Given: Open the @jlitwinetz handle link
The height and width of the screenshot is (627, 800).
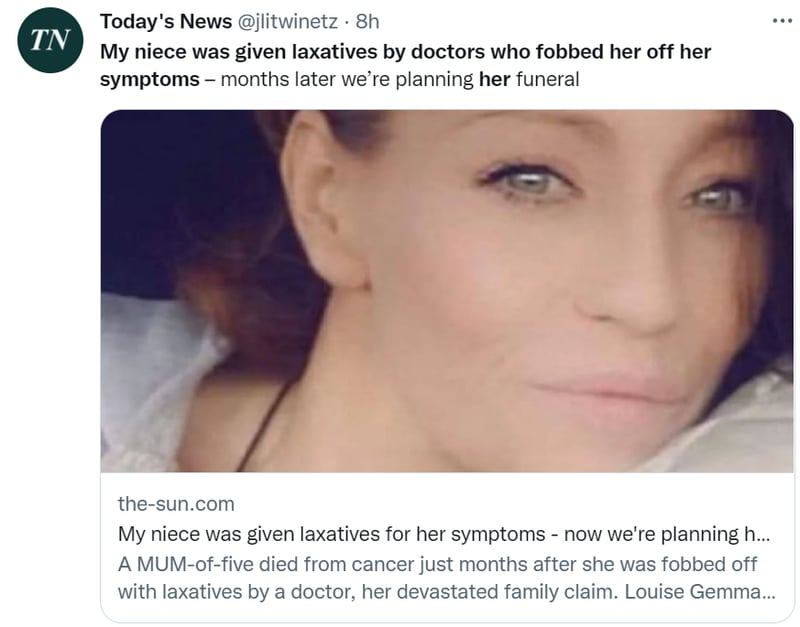Looking at the screenshot, I should (x=288, y=21).
